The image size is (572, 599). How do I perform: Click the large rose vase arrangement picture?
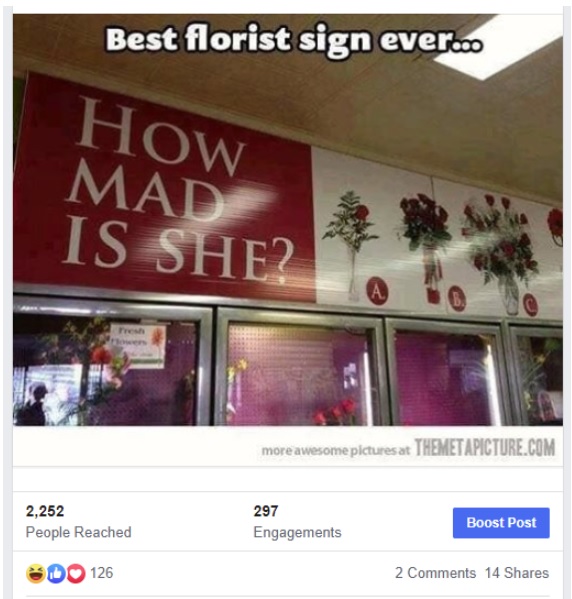501,252
